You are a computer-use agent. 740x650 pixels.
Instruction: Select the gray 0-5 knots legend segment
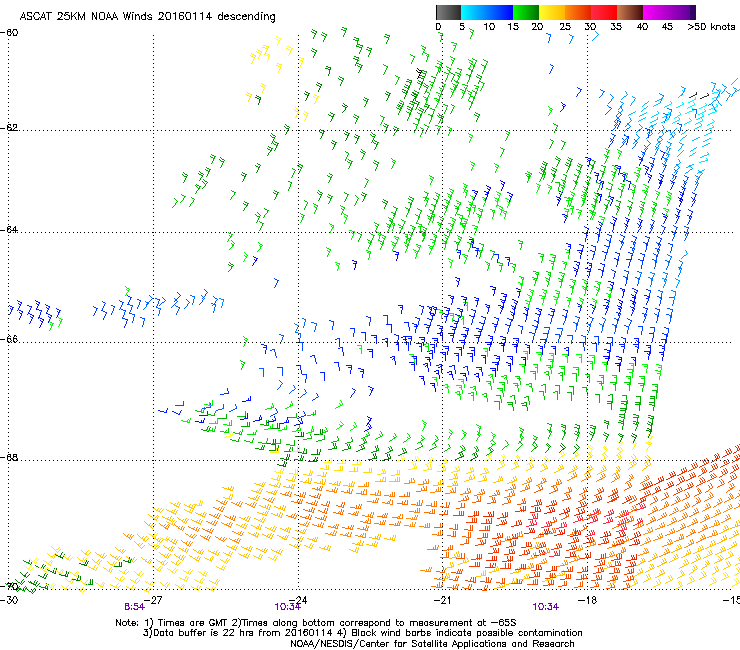coord(448,12)
